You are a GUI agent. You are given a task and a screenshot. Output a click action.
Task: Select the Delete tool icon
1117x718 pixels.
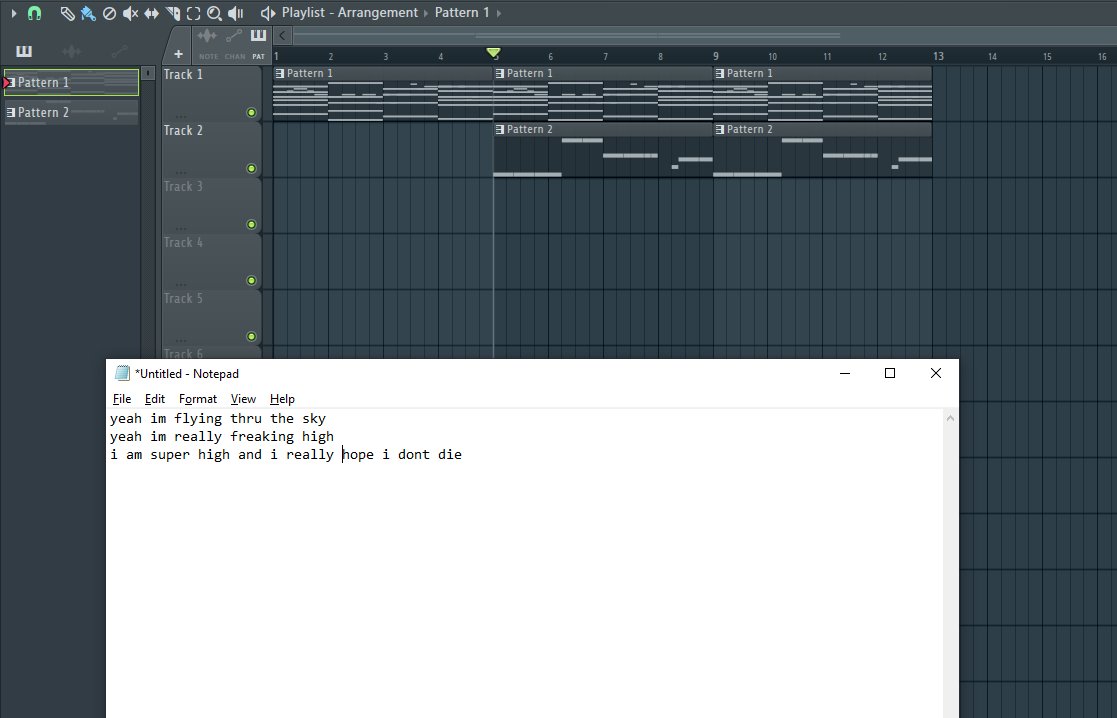click(x=108, y=14)
